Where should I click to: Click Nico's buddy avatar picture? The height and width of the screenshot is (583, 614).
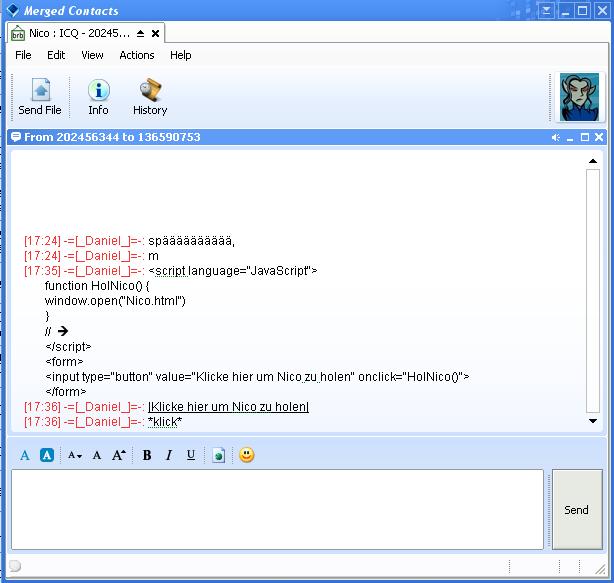tap(579, 97)
